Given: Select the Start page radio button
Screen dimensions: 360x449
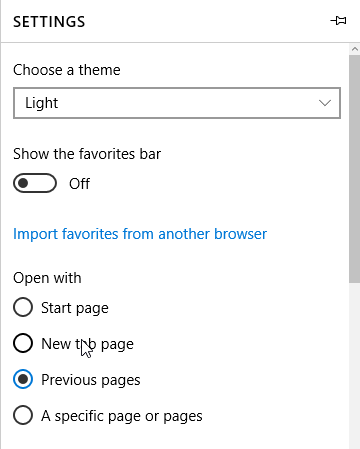Looking at the screenshot, I should pos(23,307).
